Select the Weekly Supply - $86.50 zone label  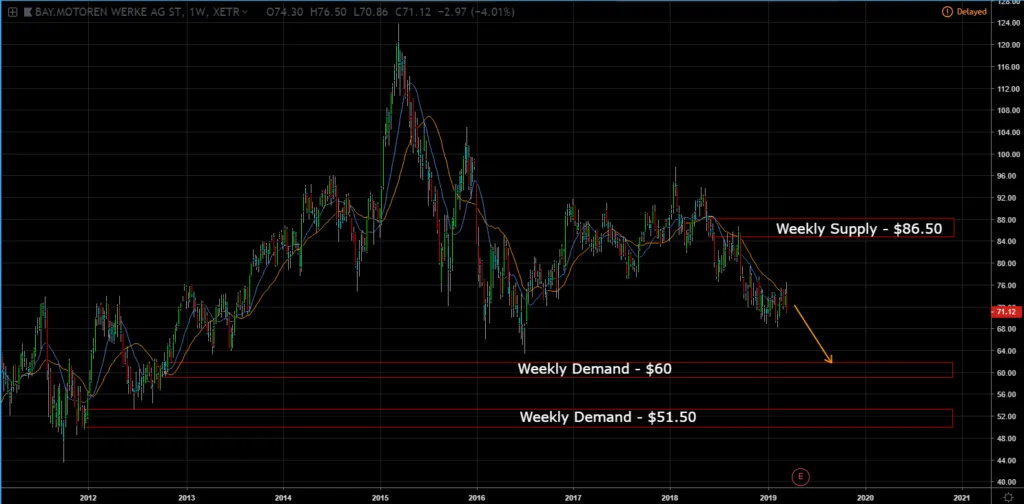coord(859,228)
